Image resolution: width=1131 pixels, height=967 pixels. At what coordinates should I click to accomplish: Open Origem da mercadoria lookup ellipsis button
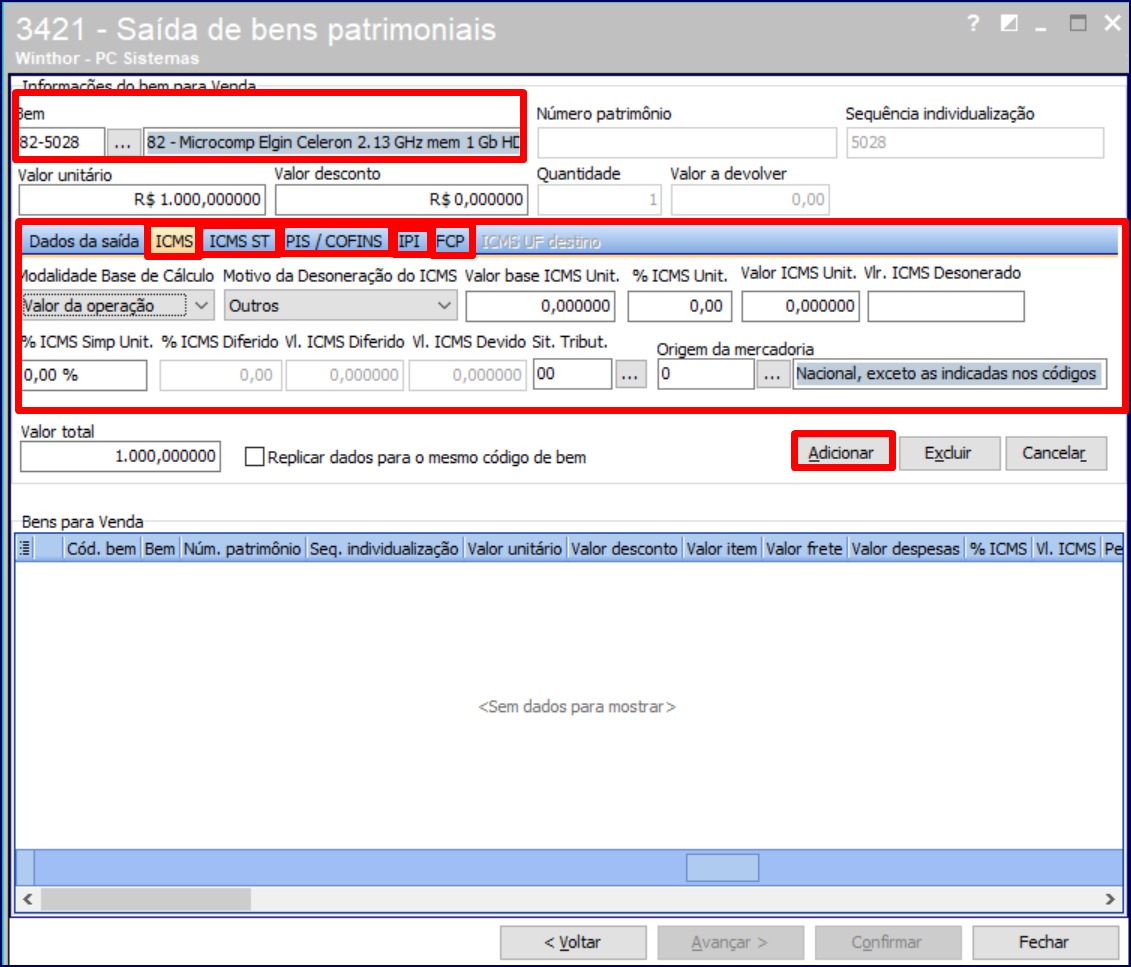point(772,374)
